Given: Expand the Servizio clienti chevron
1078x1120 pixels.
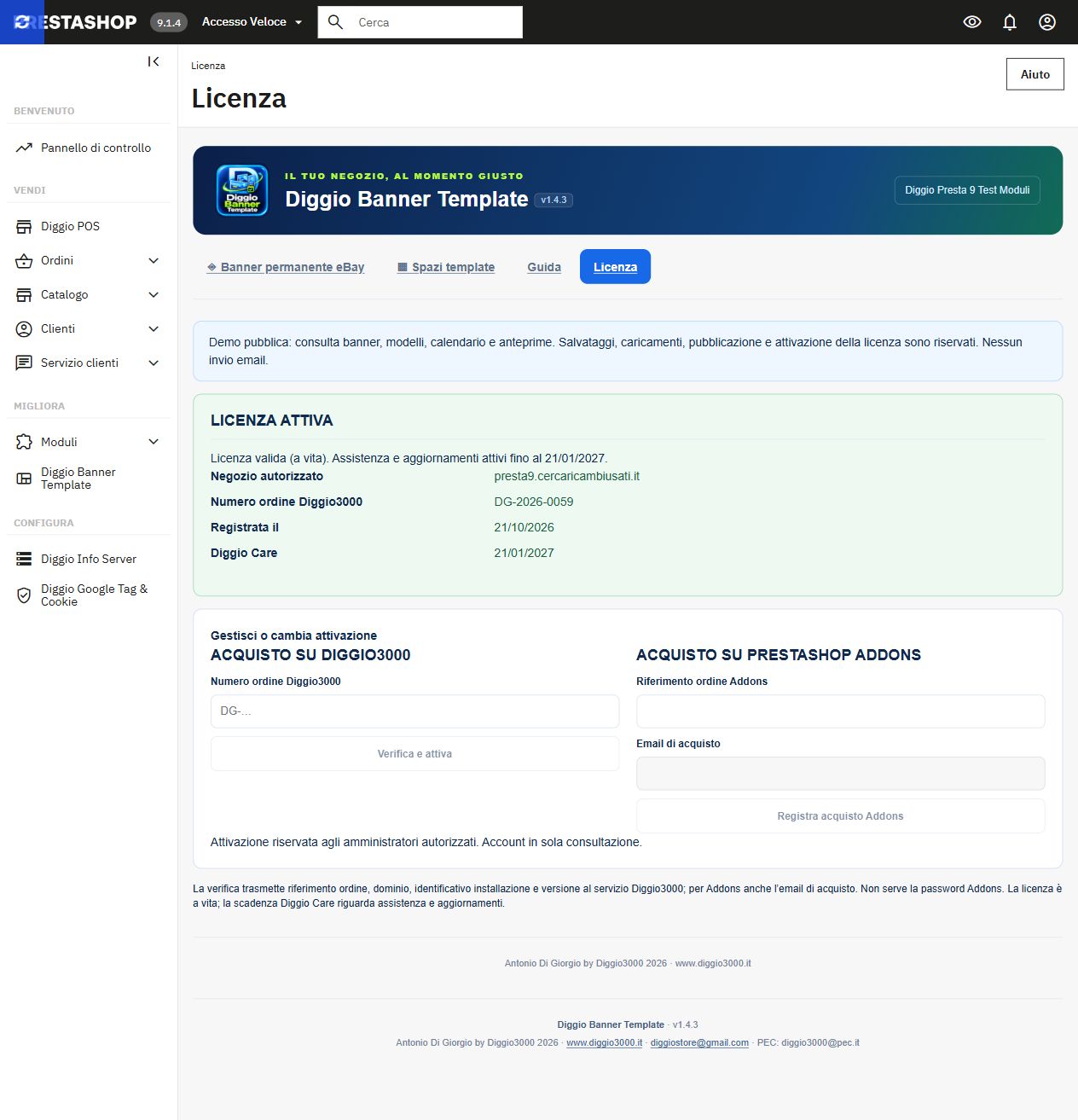Looking at the screenshot, I should click(154, 363).
